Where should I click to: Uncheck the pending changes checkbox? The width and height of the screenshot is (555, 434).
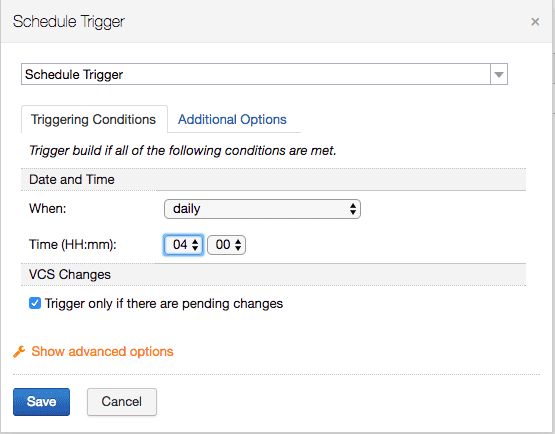click(x=35, y=303)
